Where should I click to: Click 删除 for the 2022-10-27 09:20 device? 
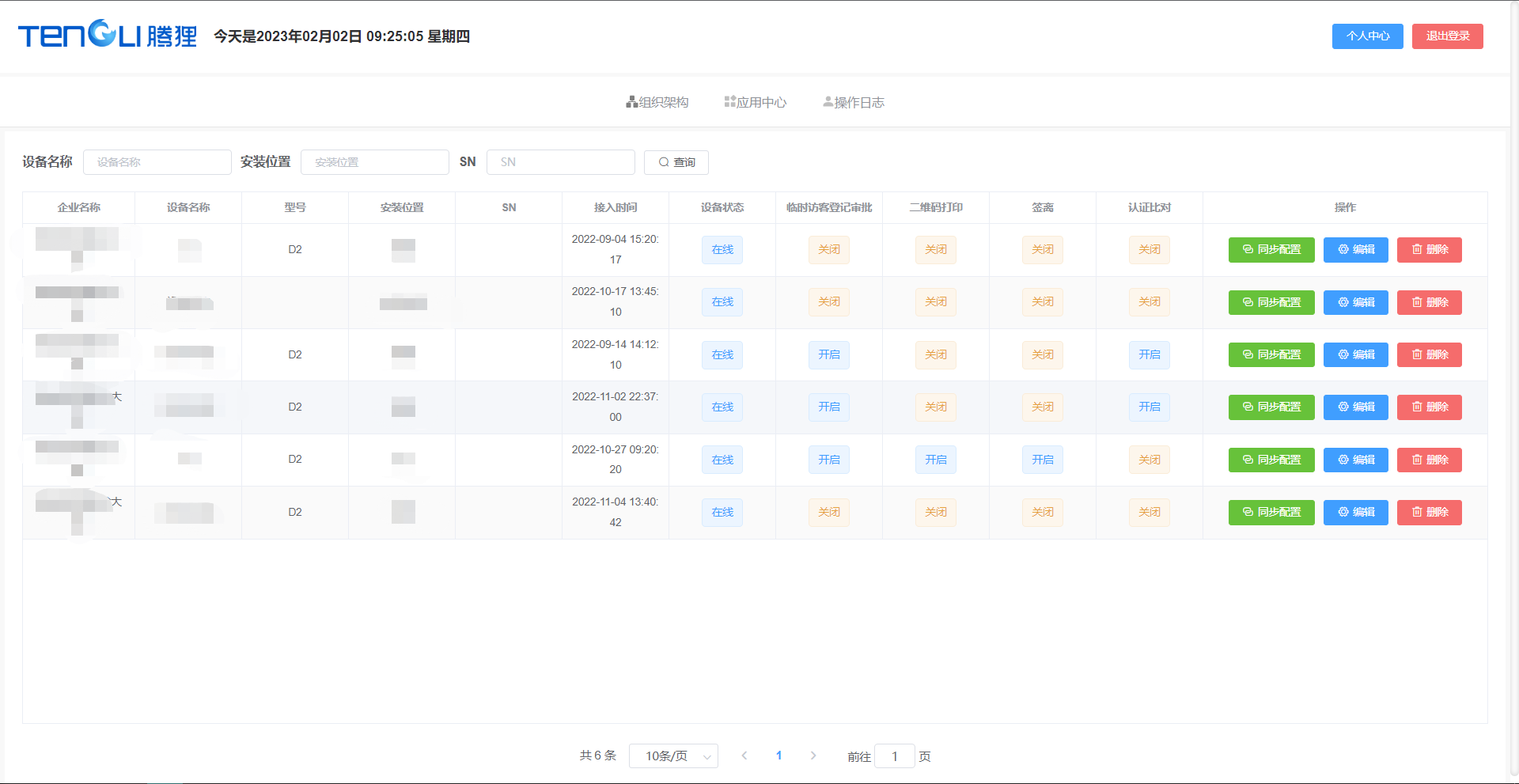(1429, 460)
